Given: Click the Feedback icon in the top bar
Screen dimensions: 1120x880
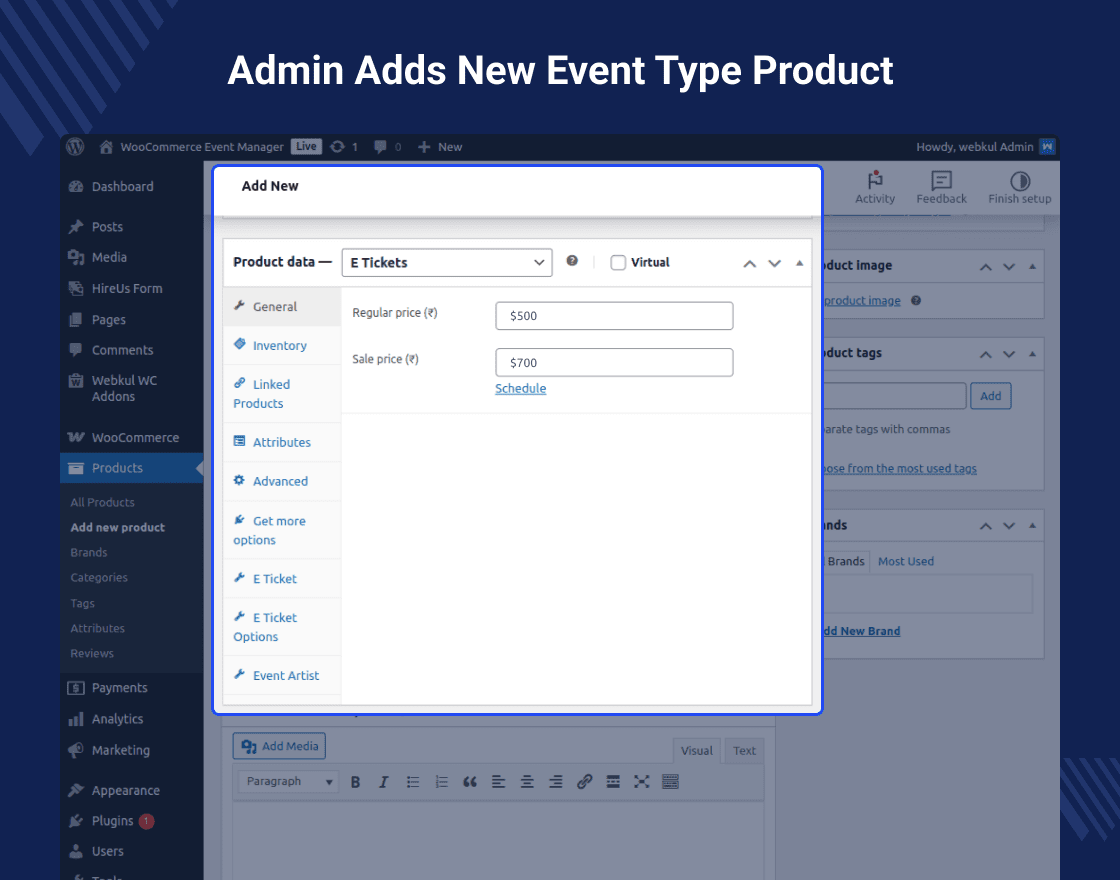Looking at the screenshot, I should coord(941,186).
